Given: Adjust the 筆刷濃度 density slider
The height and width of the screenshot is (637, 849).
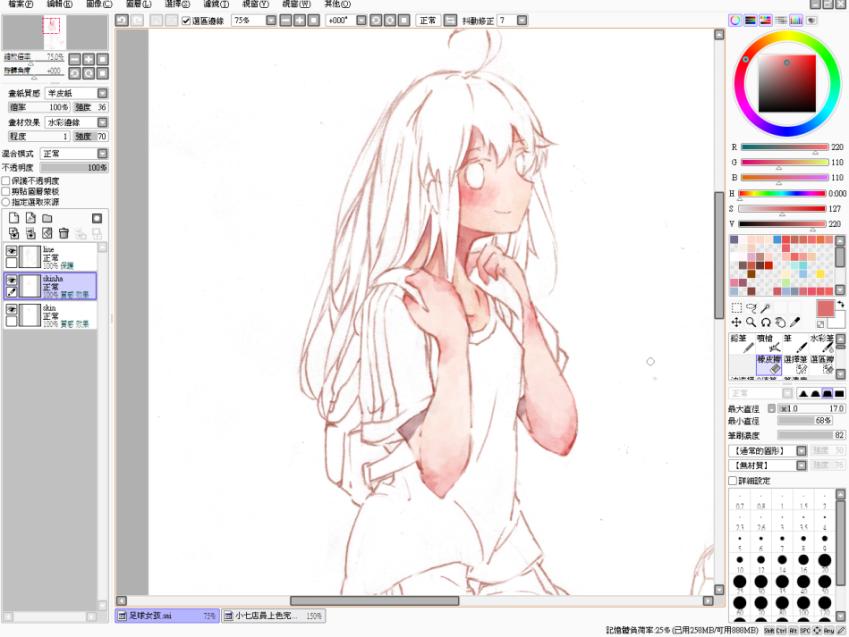Looking at the screenshot, I should (x=811, y=436).
